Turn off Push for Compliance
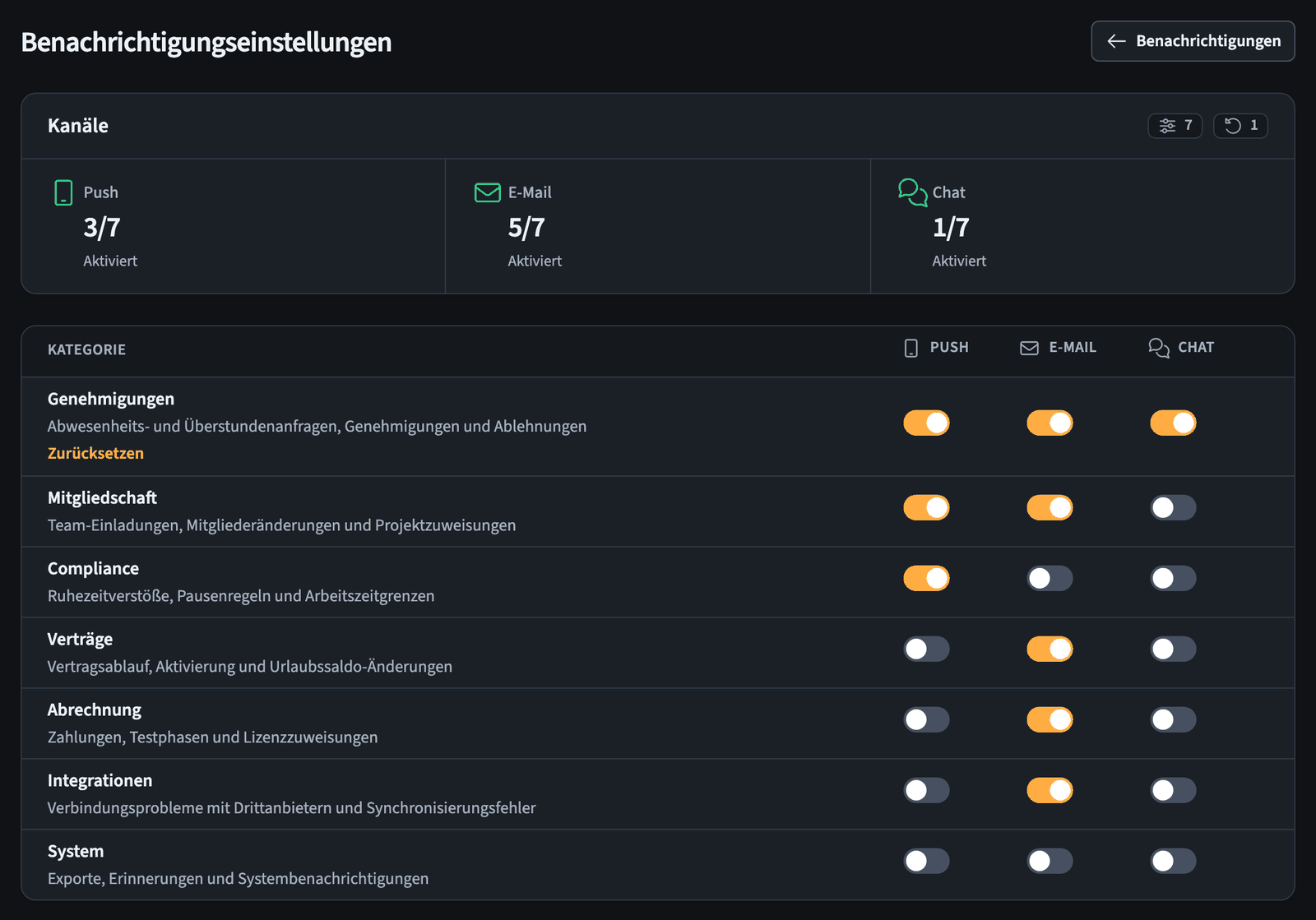 [927, 578]
